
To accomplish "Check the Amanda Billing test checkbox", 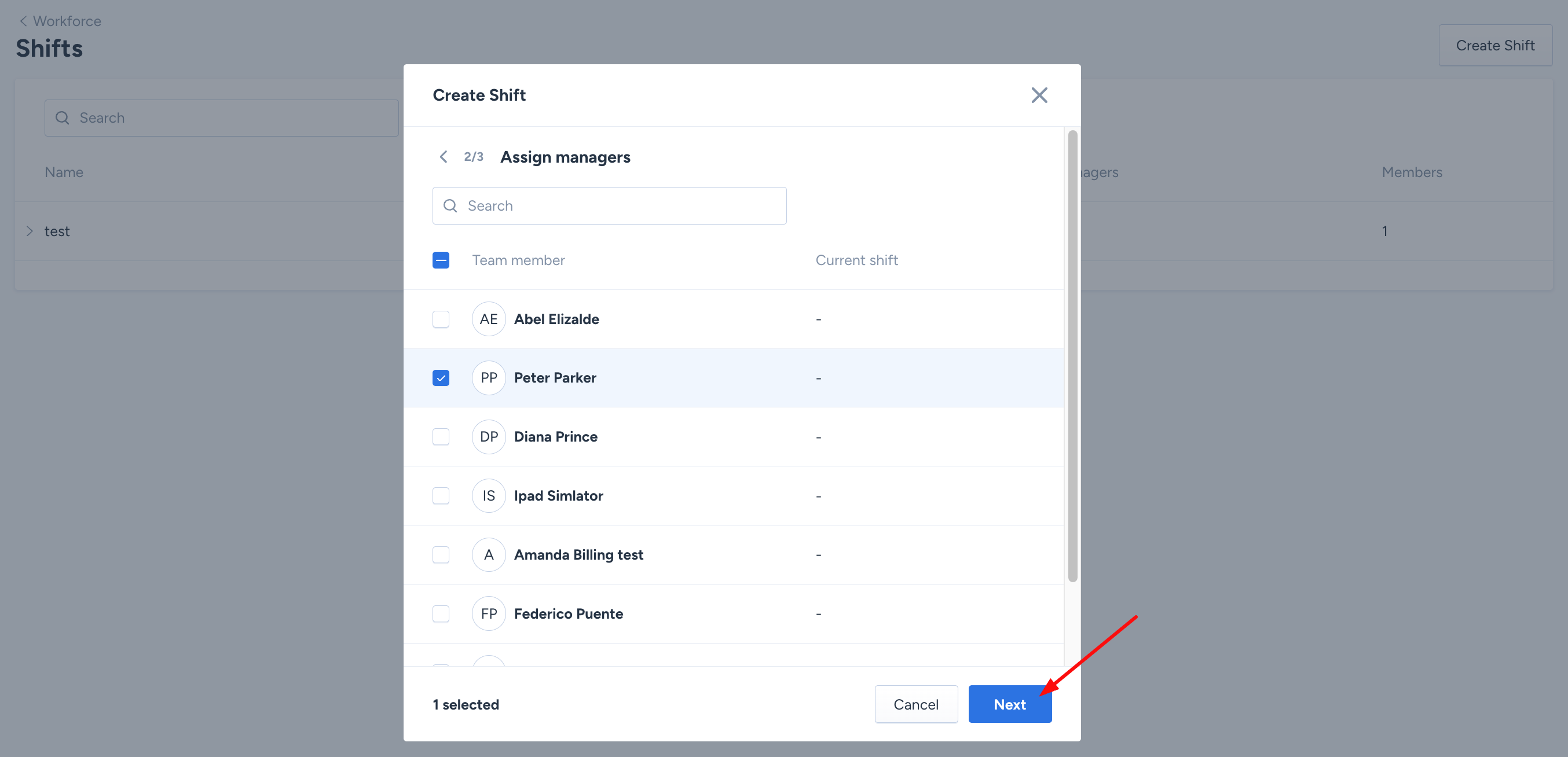I will [x=441, y=555].
